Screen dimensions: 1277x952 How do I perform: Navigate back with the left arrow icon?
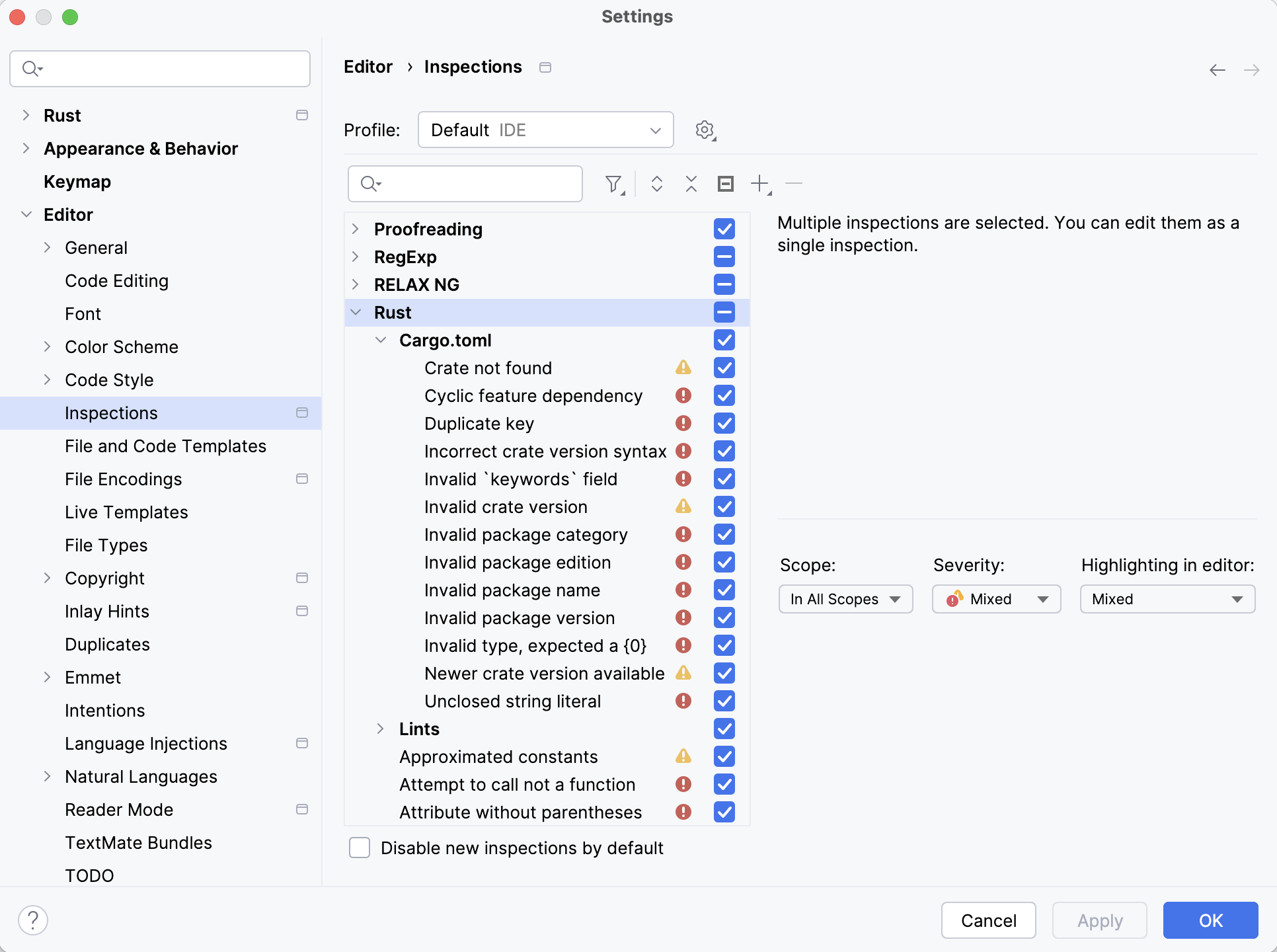point(1218,69)
